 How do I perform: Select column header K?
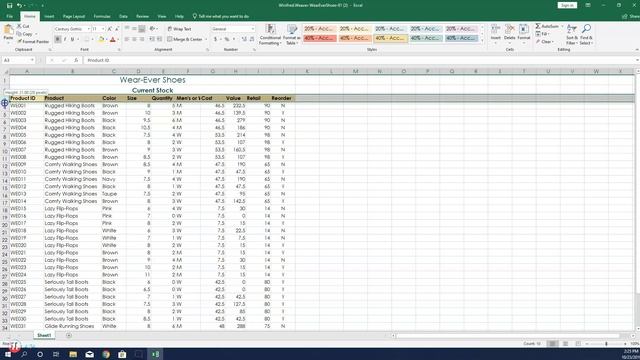307,71
